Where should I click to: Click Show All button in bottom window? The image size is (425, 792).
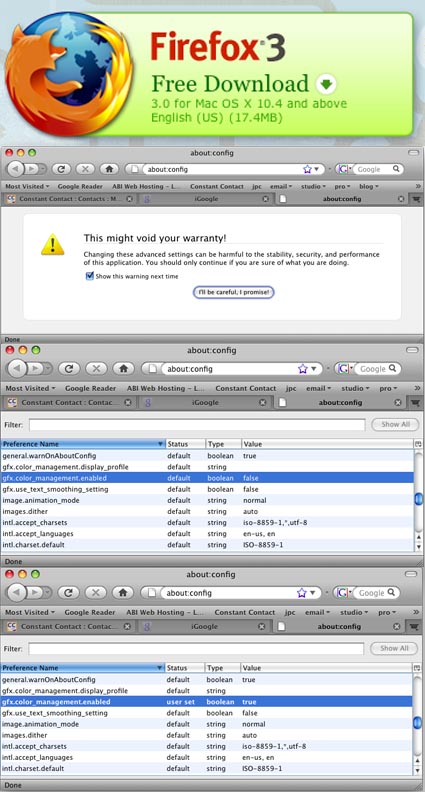(394, 648)
